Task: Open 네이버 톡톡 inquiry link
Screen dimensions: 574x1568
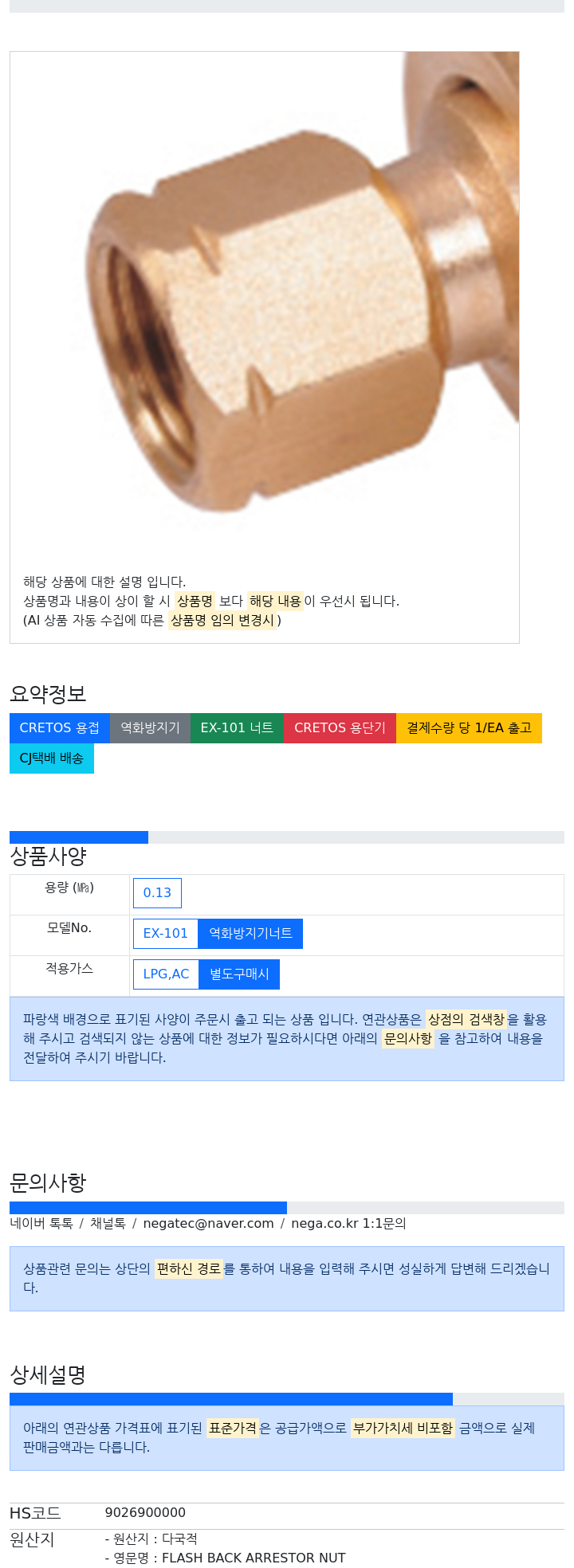Action: [41, 1224]
